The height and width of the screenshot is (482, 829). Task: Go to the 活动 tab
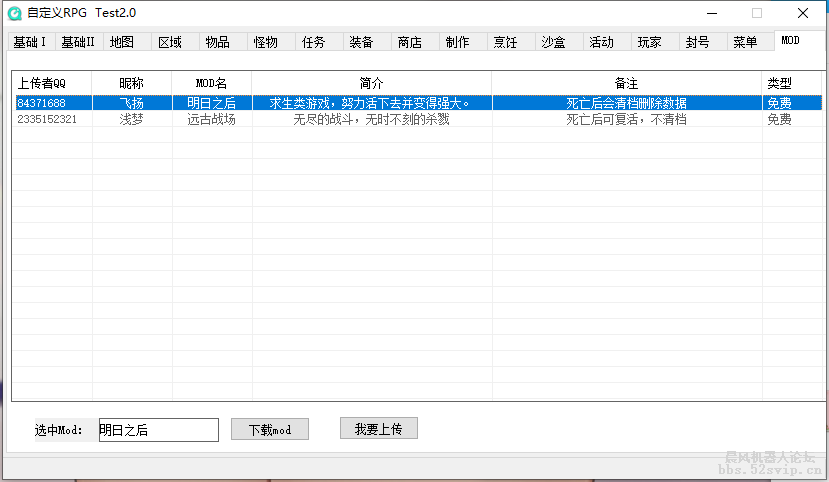click(x=607, y=42)
